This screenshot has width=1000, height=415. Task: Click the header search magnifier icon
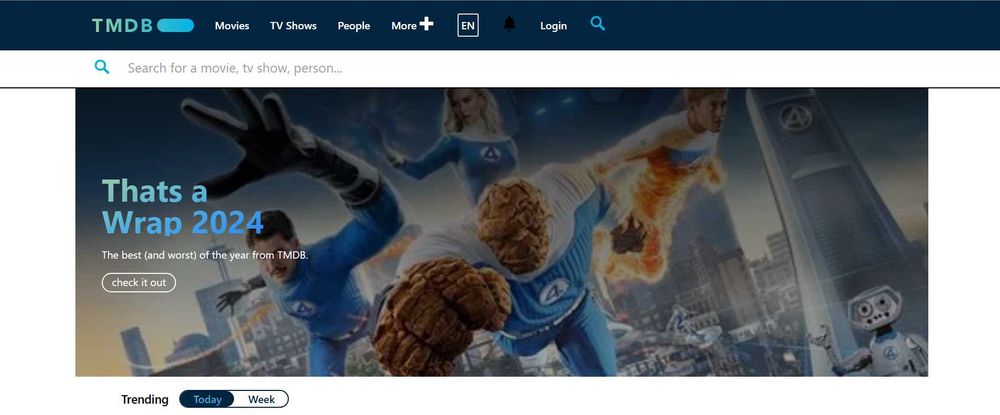click(x=598, y=24)
